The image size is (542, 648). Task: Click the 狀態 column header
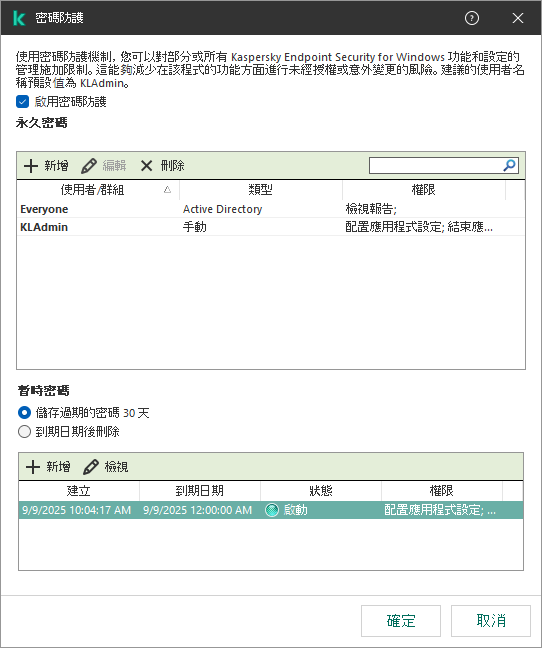coord(321,491)
